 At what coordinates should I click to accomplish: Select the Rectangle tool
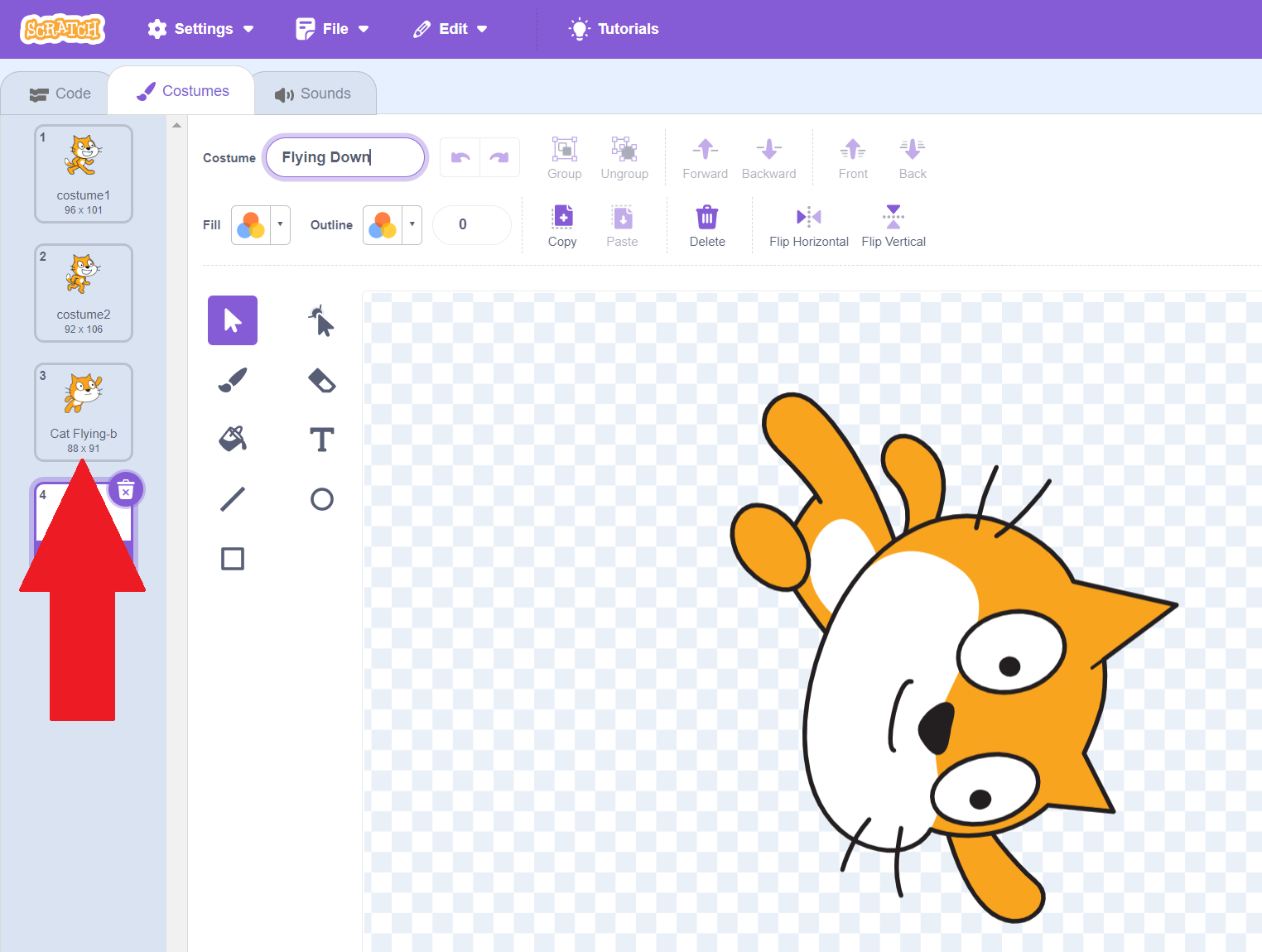[x=233, y=559]
